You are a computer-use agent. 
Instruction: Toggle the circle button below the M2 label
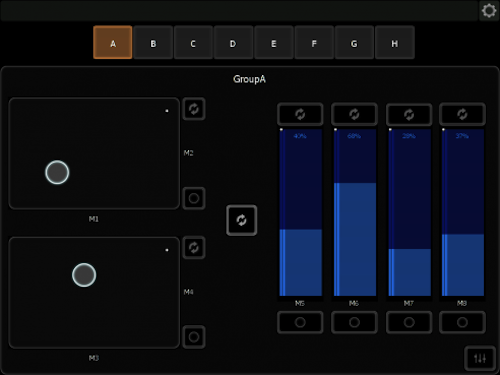click(x=194, y=198)
